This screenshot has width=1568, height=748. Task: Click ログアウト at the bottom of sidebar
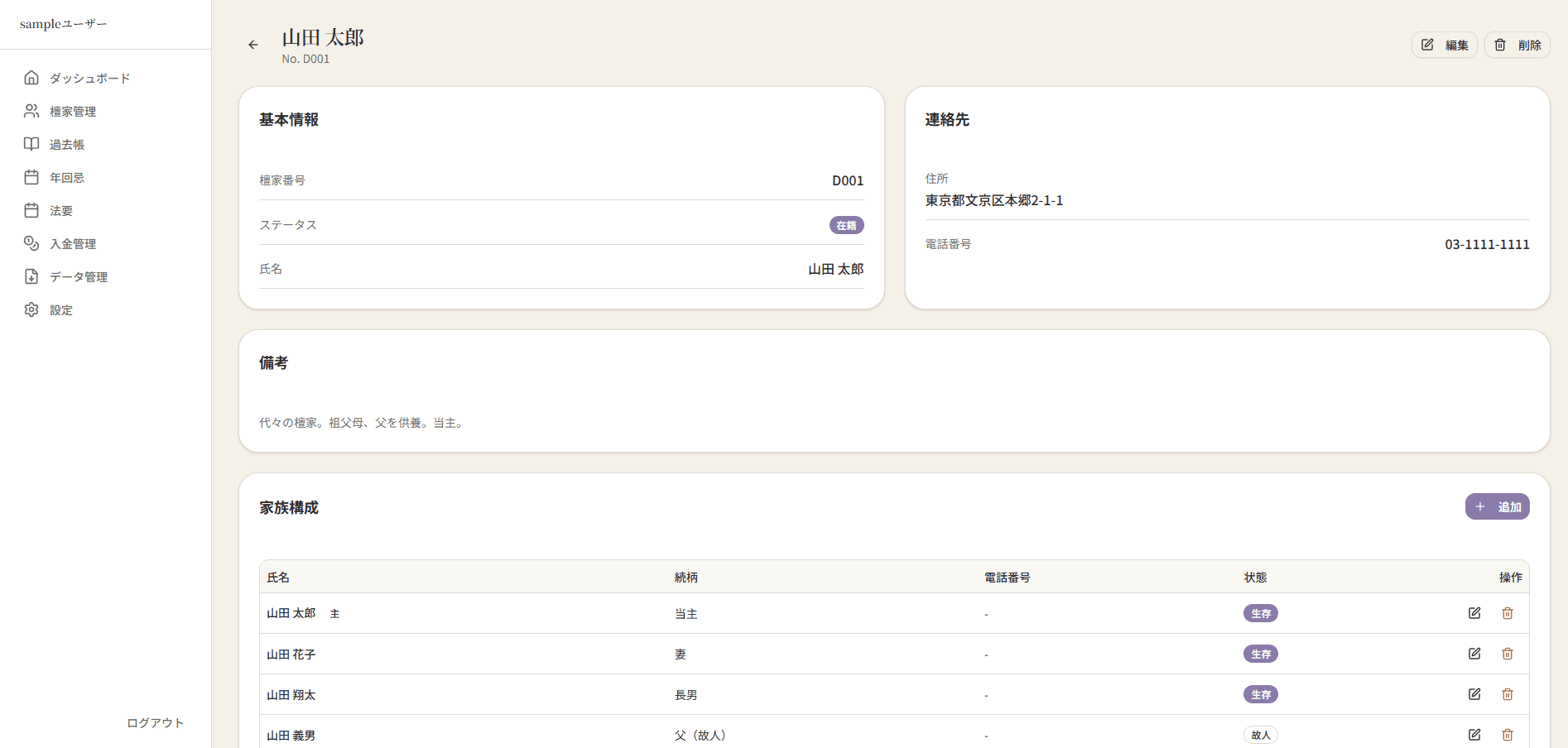coord(154,722)
